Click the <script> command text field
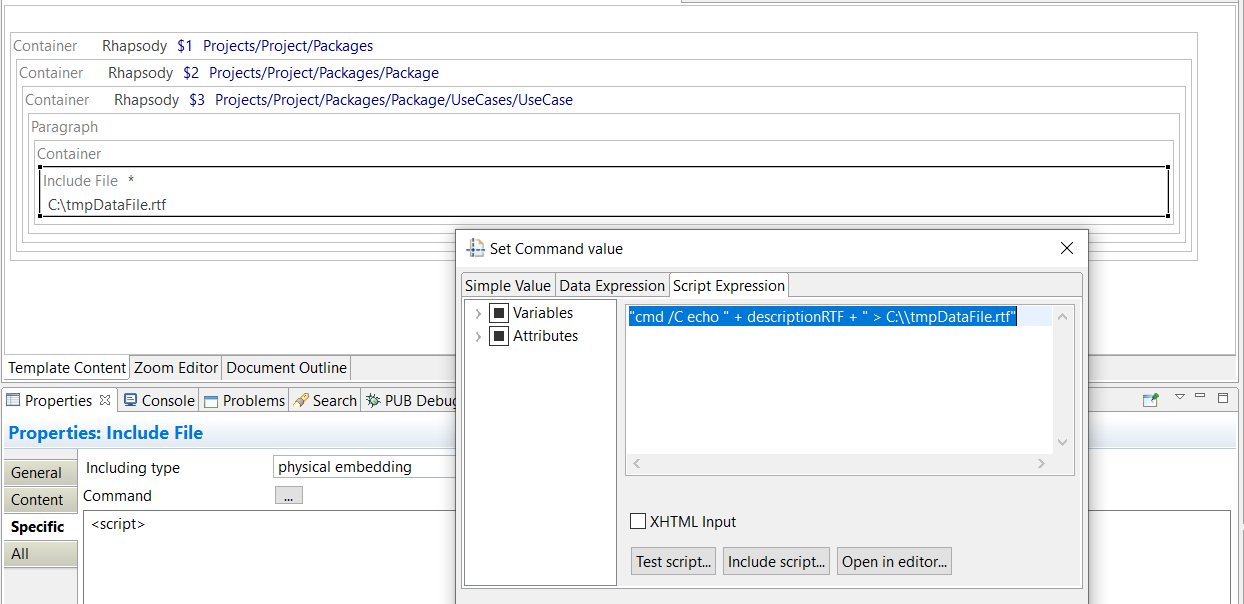 (270, 556)
